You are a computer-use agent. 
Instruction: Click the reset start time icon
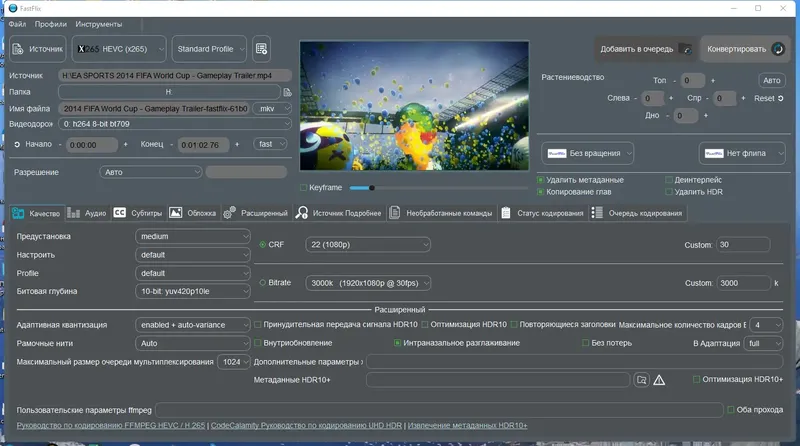[17, 144]
